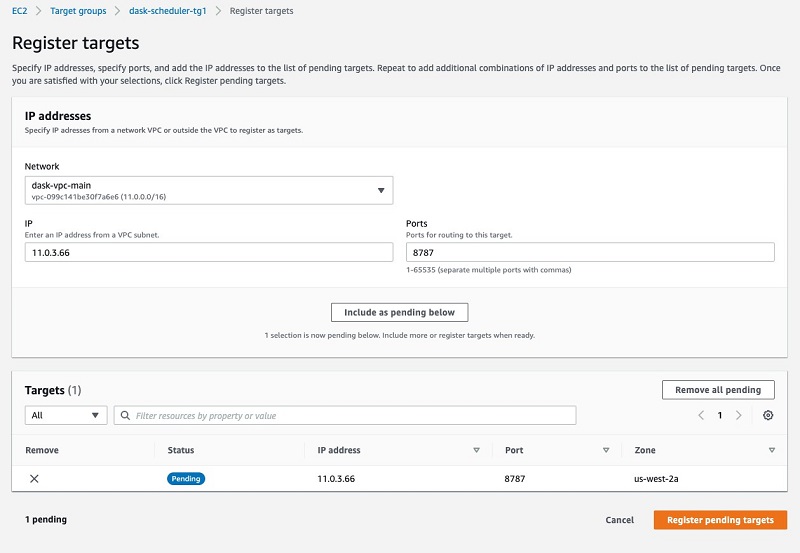Click the IP address column header label

click(339, 450)
